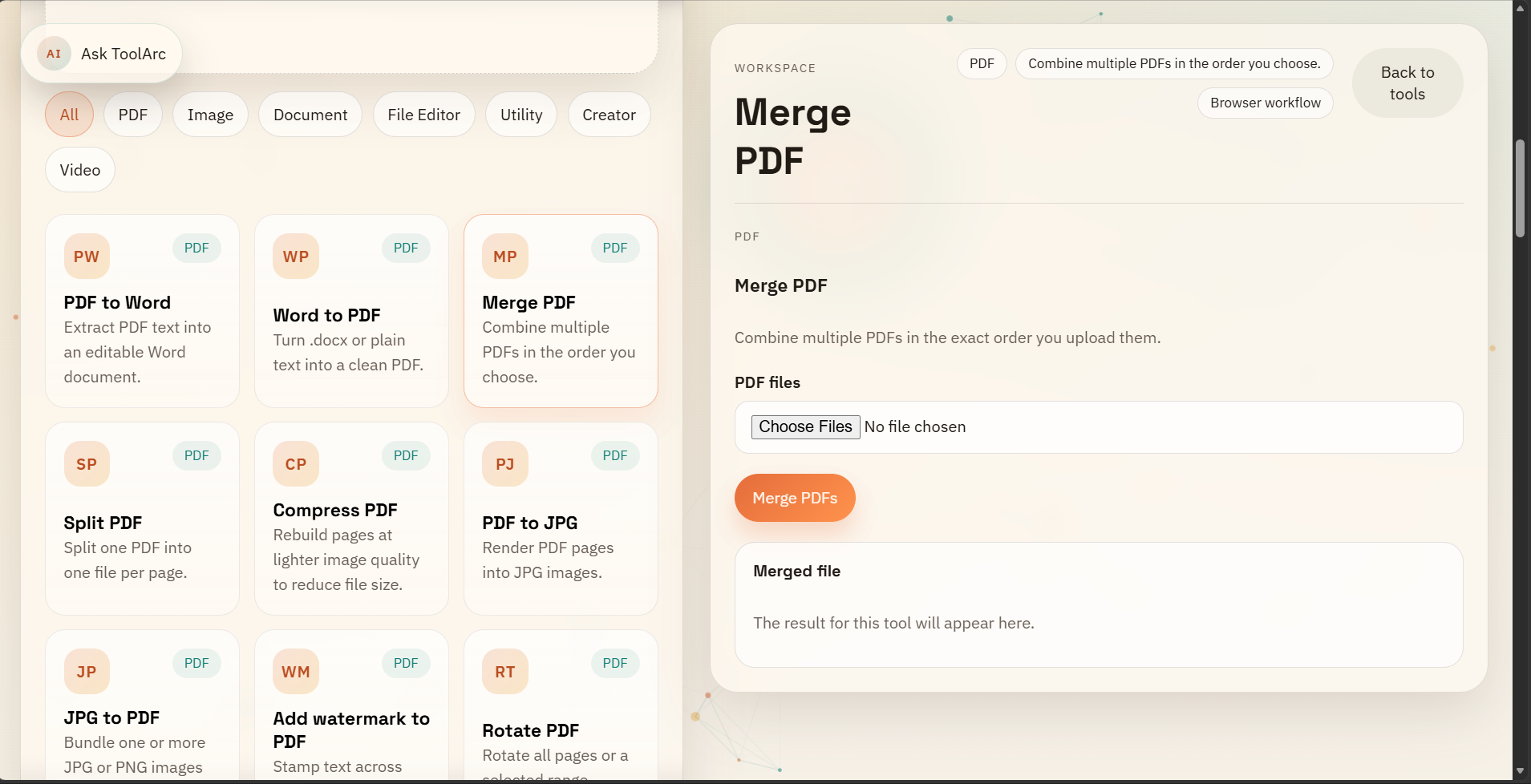1531x784 pixels.
Task: Filter tools by Video category
Action: click(x=80, y=170)
